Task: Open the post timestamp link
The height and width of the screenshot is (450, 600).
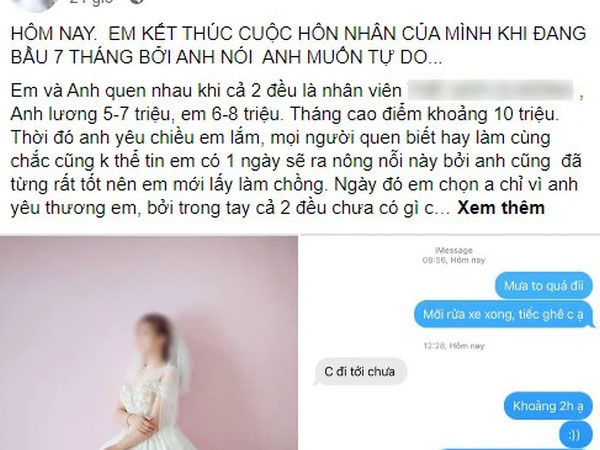Action: pyautogui.click(x=92, y=2)
